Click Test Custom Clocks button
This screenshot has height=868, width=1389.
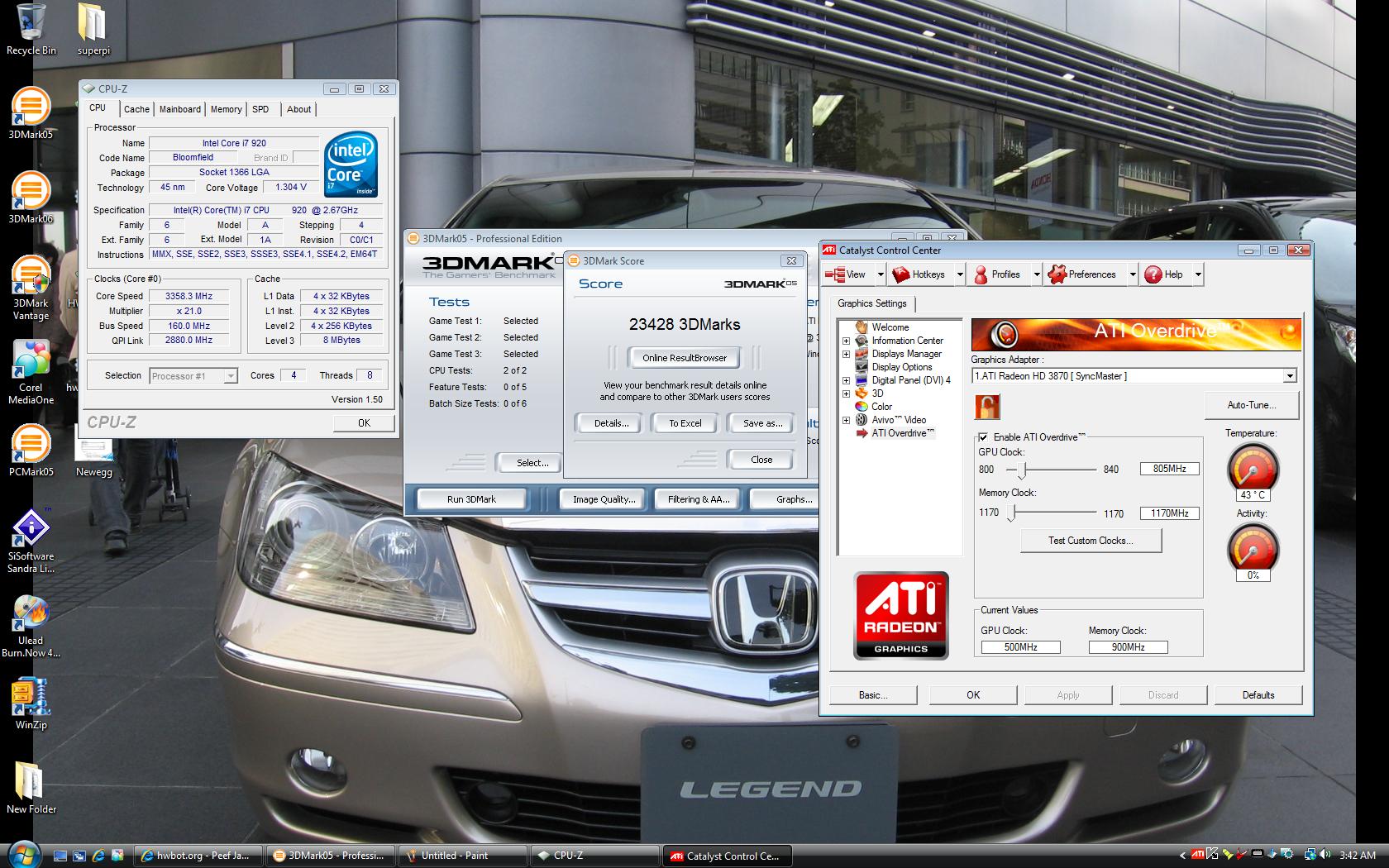click(1091, 541)
